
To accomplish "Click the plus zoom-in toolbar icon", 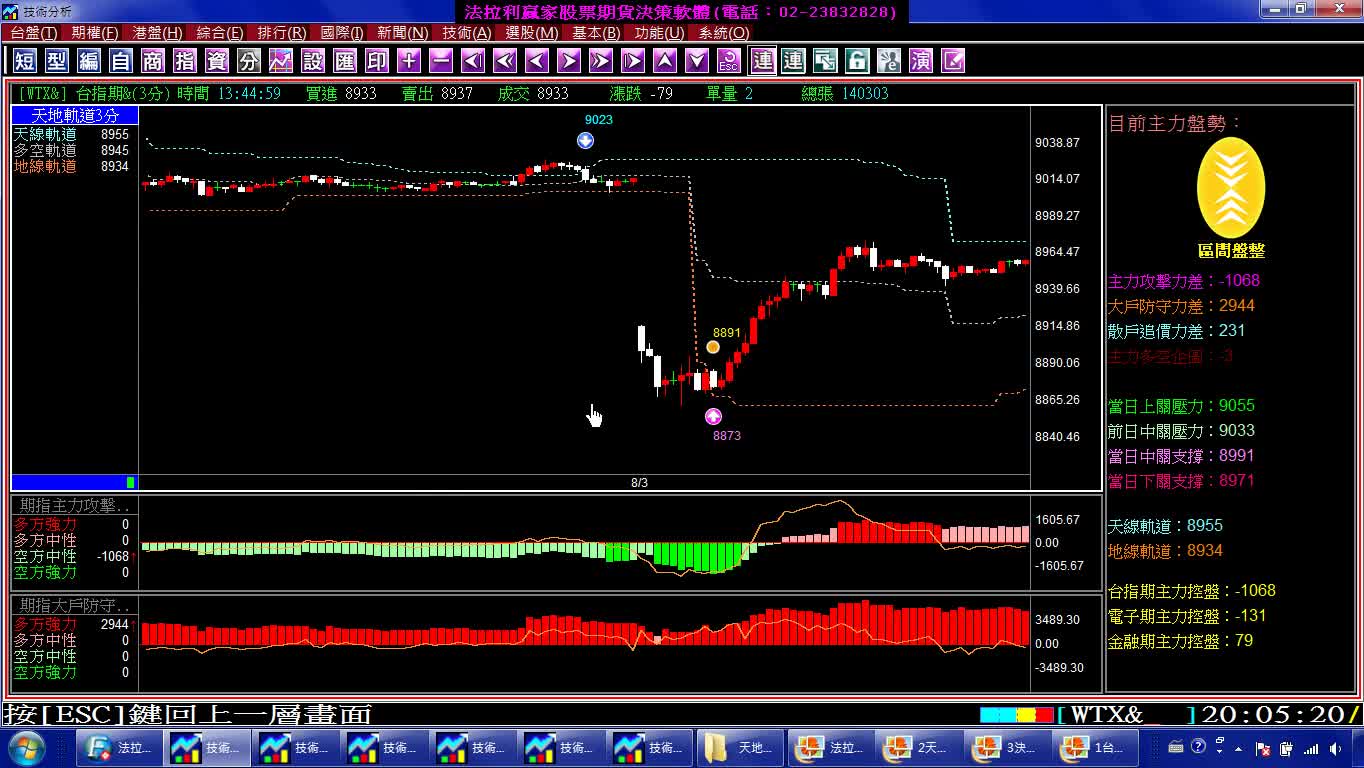I will 409,61.
